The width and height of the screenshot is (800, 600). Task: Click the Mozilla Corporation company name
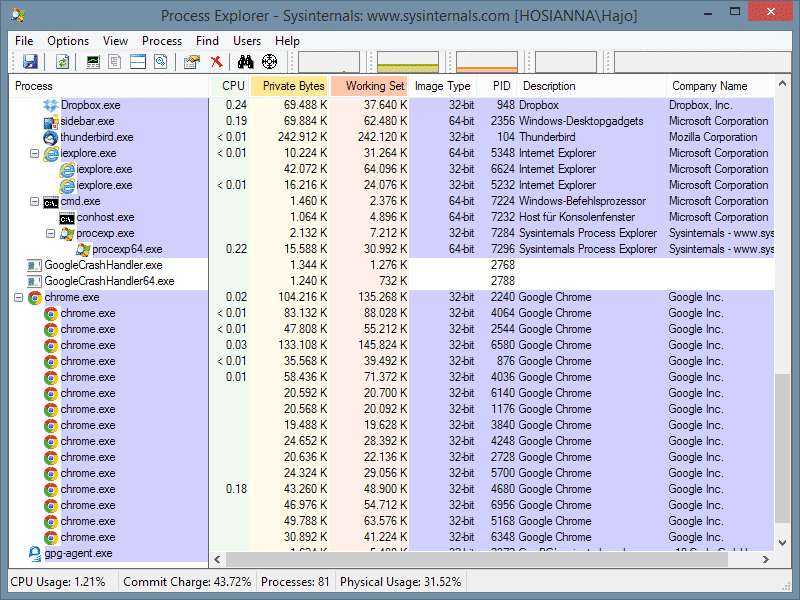[x=713, y=137]
